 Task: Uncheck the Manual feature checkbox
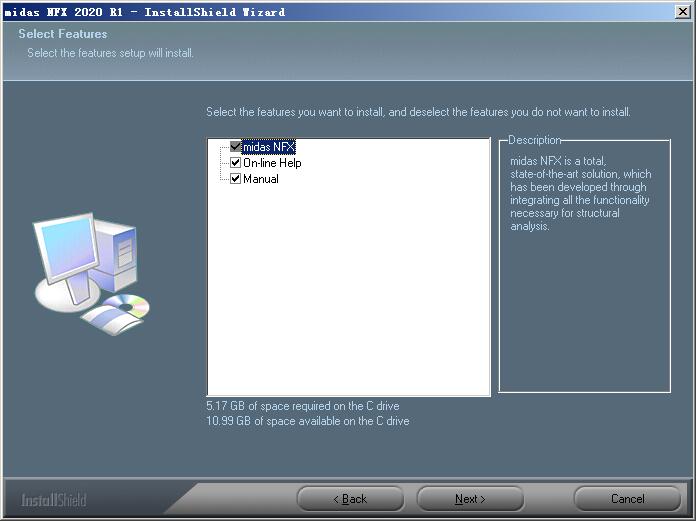pyautogui.click(x=235, y=179)
